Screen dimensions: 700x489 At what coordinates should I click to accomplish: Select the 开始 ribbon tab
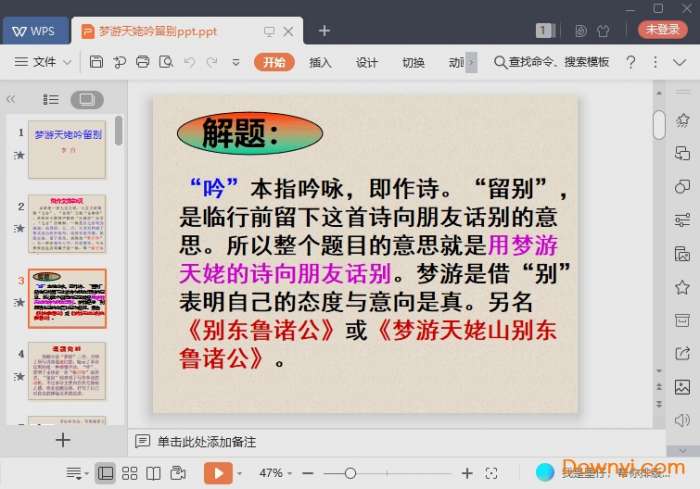coord(274,62)
